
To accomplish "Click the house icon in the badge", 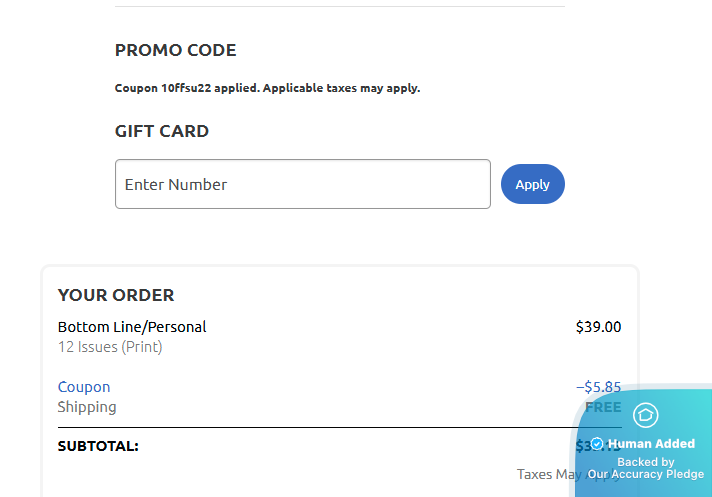I will pyautogui.click(x=645, y=415).
